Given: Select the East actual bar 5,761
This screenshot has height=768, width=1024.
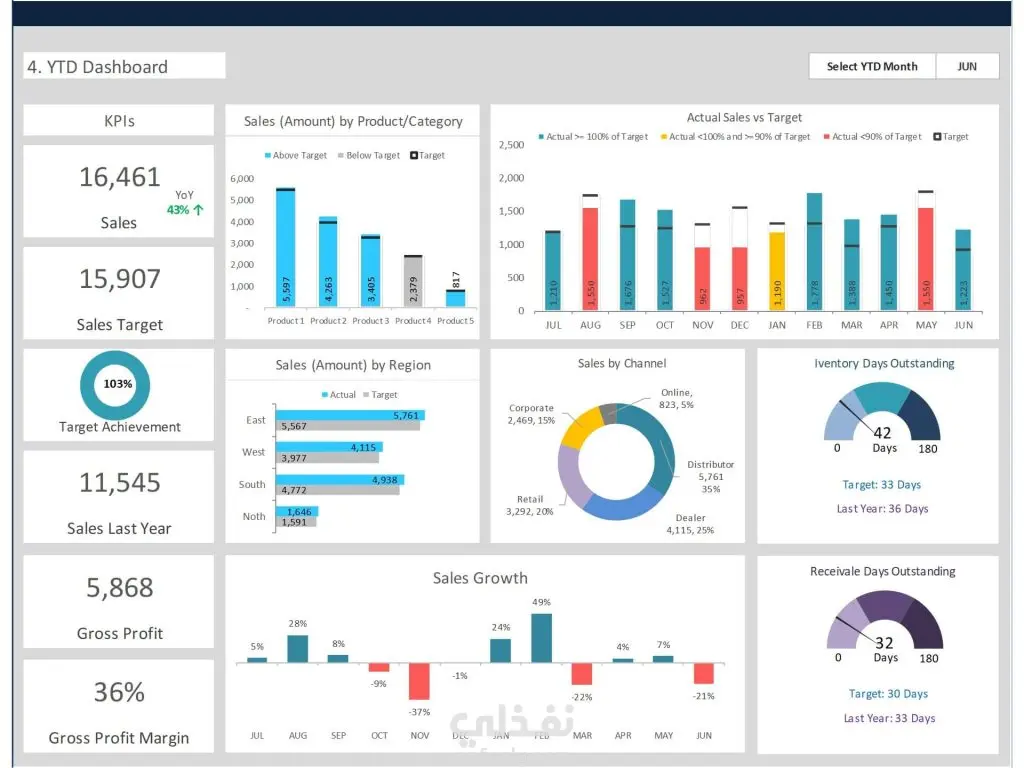Looking at the screenshot, I should pos(350,415).
